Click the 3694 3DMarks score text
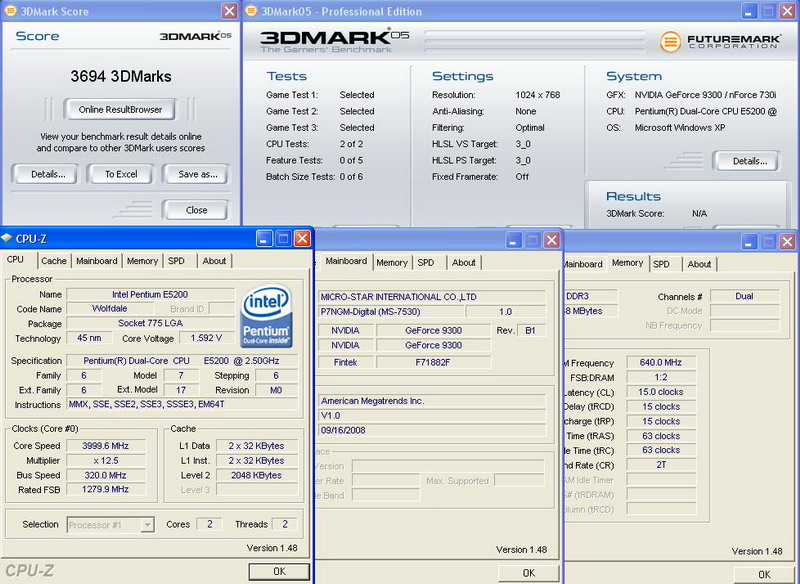The height and width of the screenshot is (584, 800). coord(121,77)
